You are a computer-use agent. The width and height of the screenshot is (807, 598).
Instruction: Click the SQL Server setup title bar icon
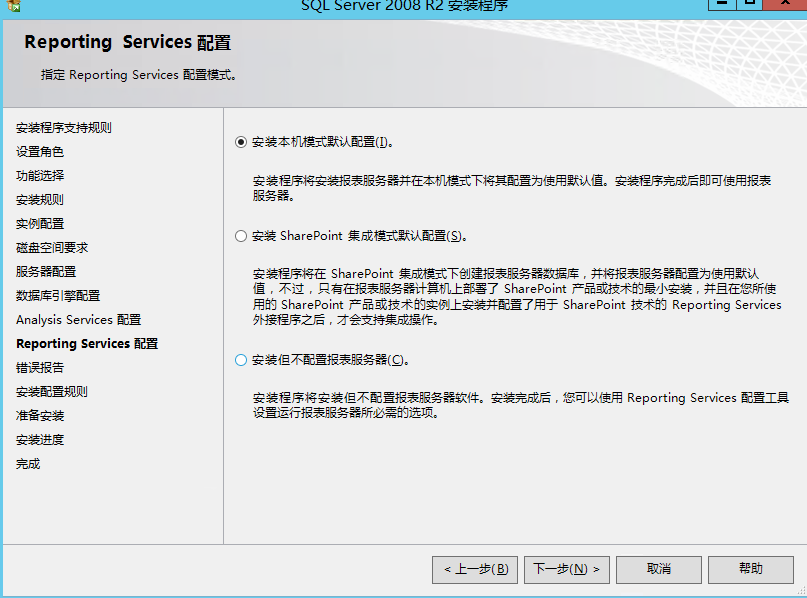pos(14,6)
